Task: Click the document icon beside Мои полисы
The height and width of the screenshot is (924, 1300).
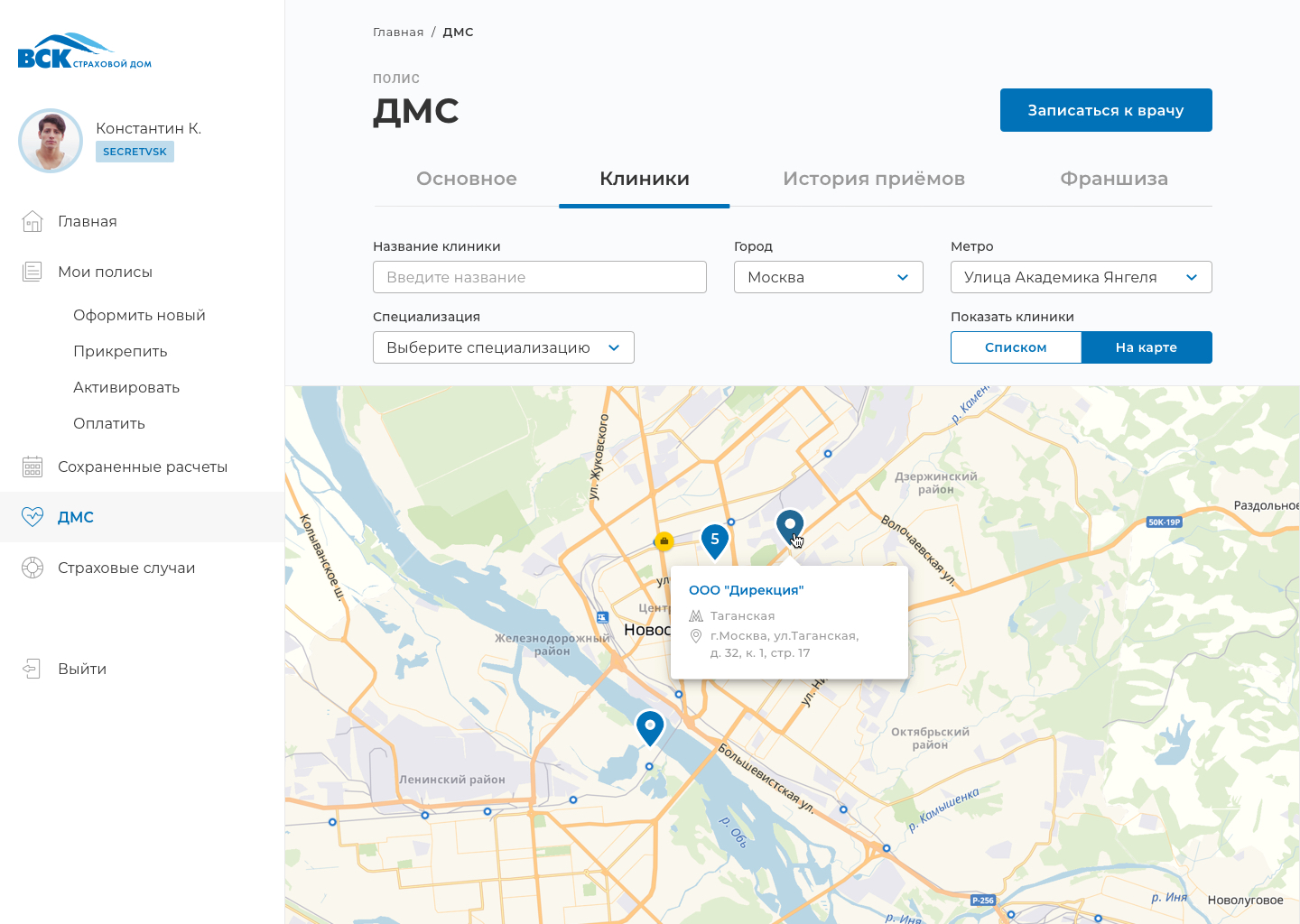Action: pos(32,272)
